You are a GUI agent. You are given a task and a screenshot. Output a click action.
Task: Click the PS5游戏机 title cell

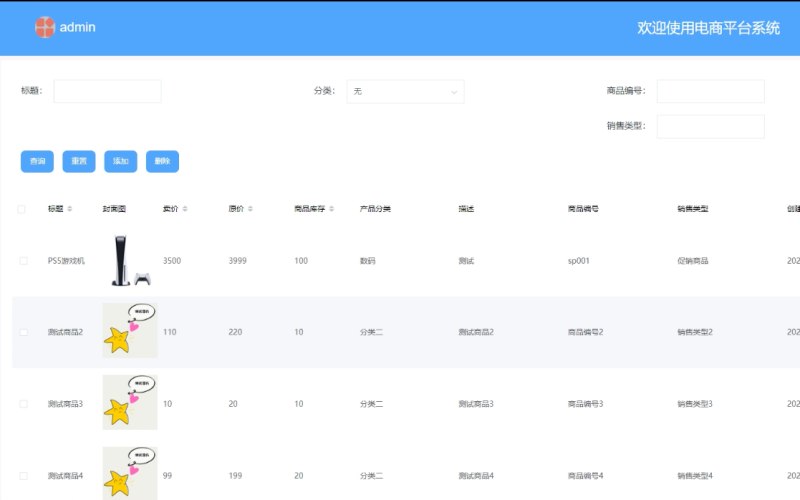[x=66, y=261]
